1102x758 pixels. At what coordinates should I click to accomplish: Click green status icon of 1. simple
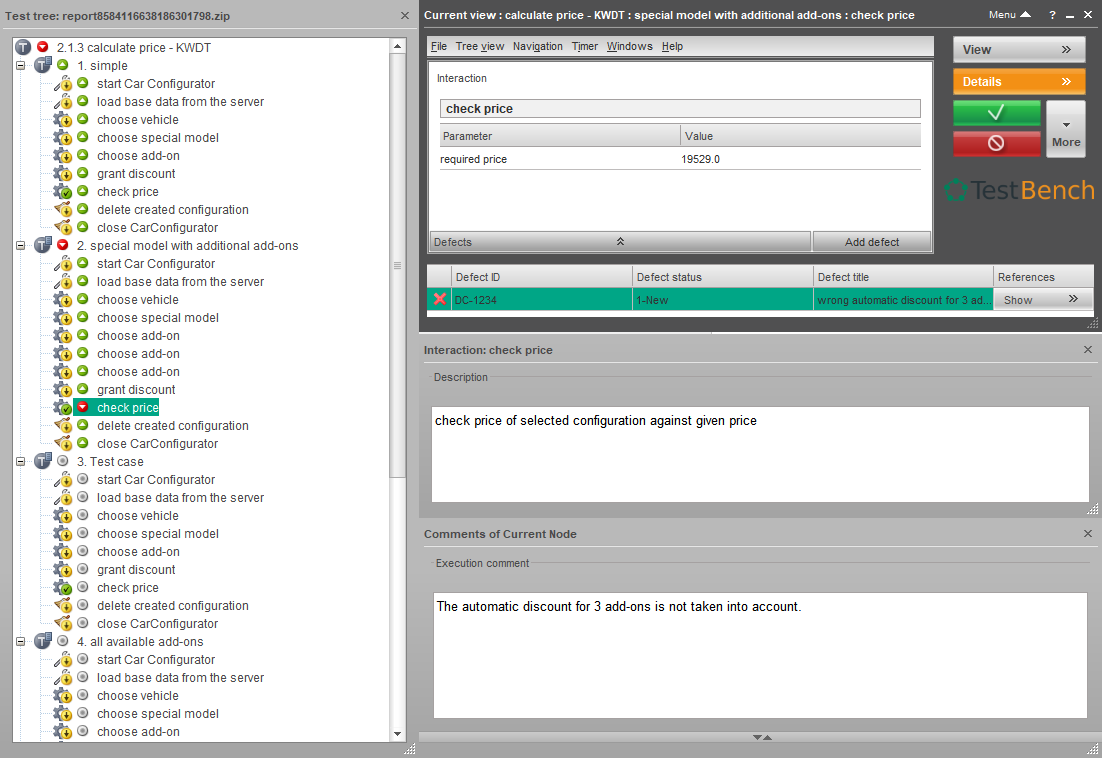click(63, 65)
